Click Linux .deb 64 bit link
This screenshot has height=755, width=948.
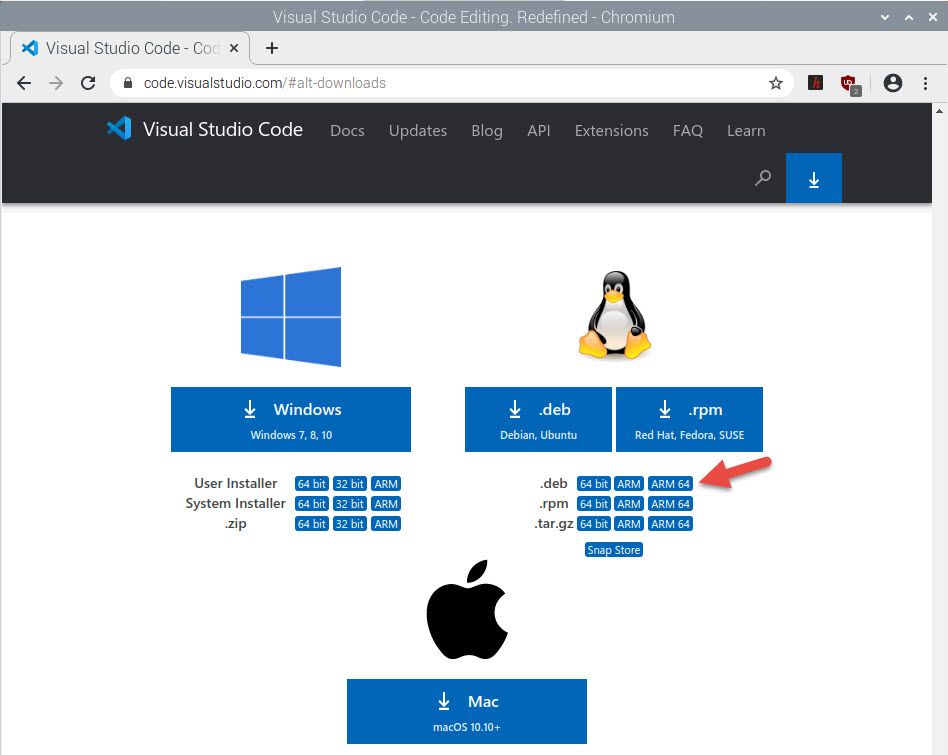[594, 484]
